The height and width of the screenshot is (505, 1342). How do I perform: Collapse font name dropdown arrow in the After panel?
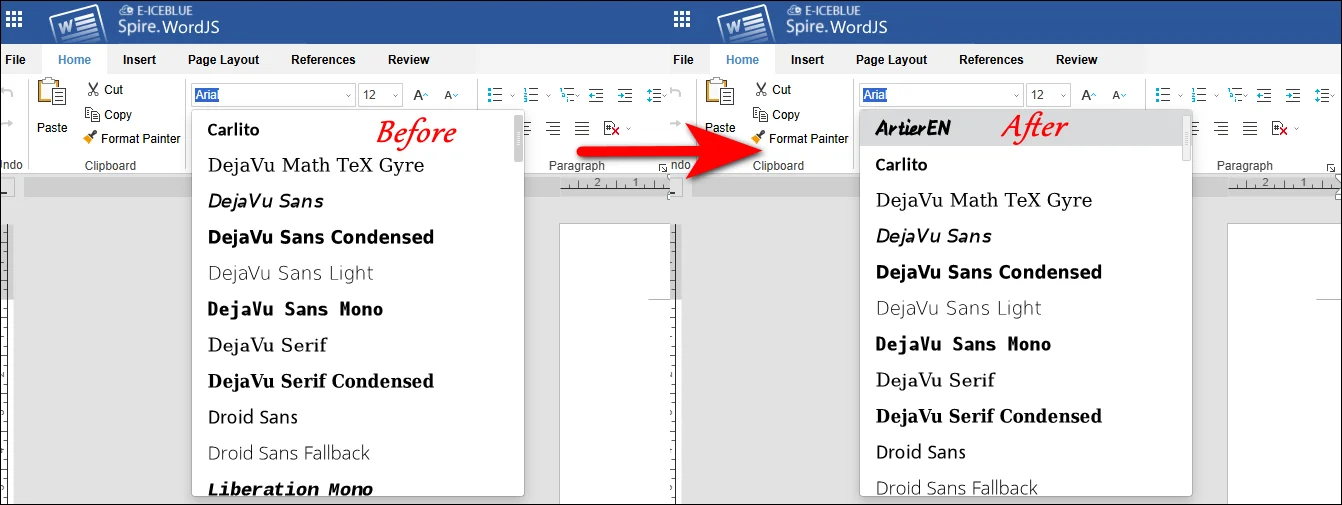tap(1016, 96)
